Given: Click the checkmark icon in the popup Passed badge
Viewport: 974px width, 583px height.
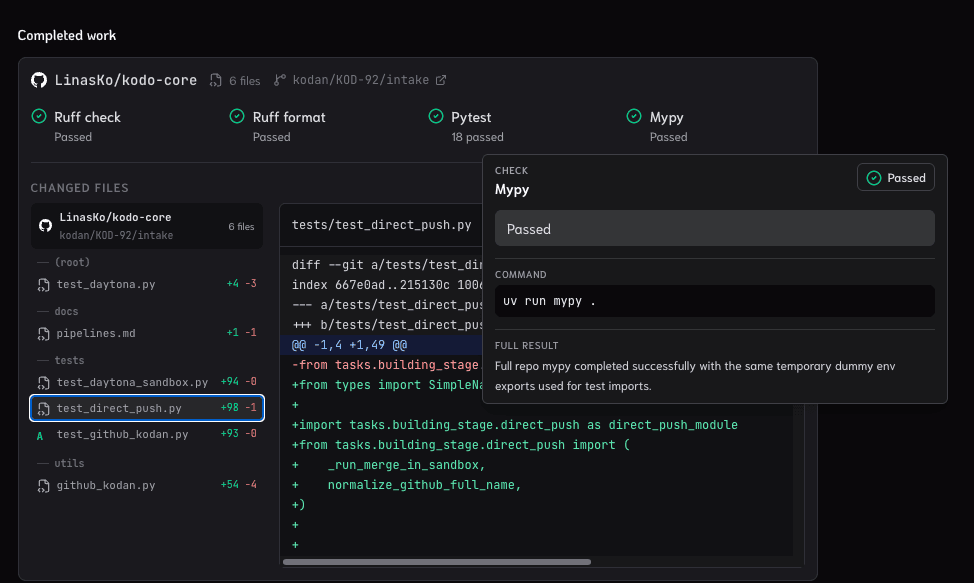Looking at the screenshot, I should pos(873,178).
